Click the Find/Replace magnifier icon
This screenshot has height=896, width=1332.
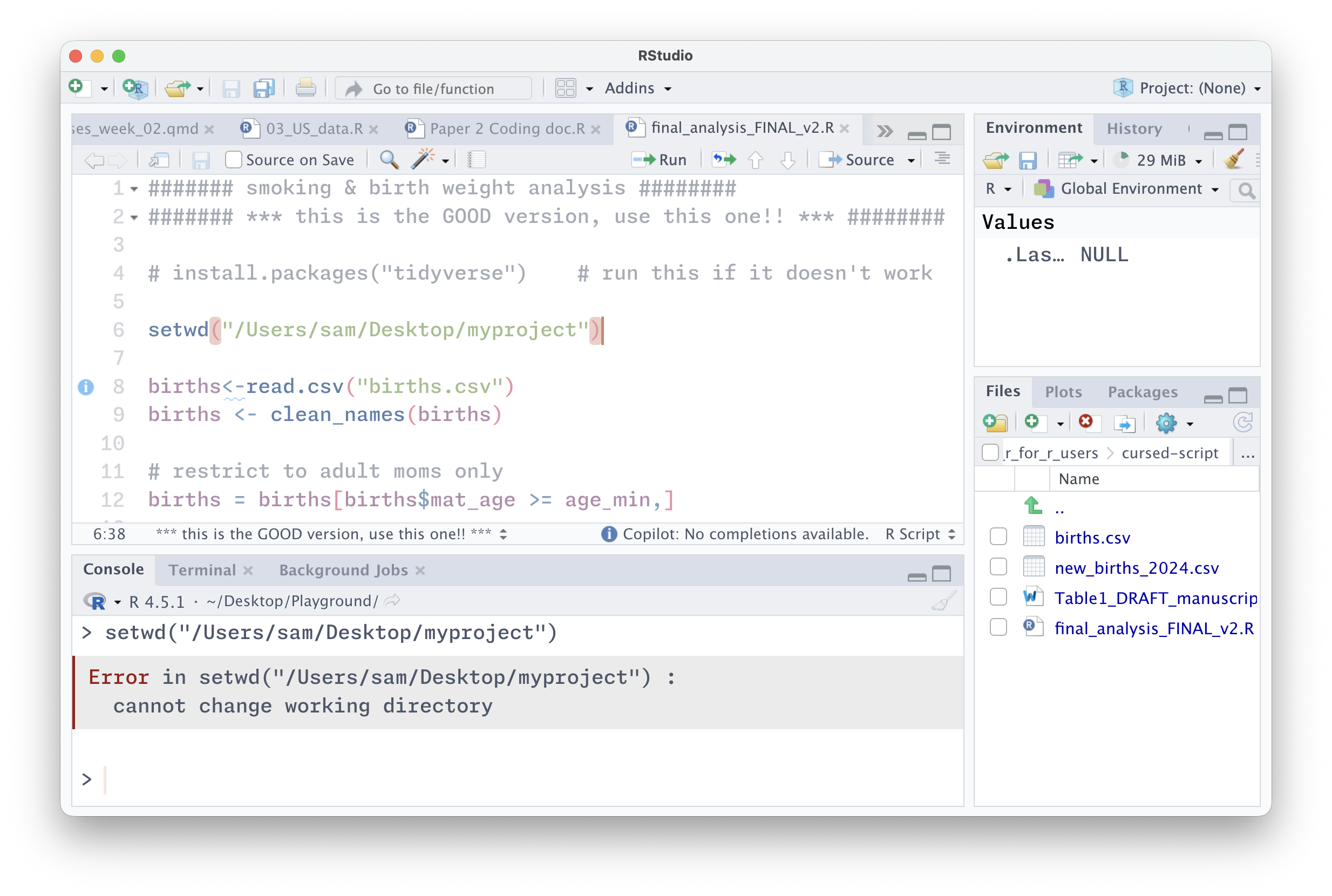click(389, 160)
